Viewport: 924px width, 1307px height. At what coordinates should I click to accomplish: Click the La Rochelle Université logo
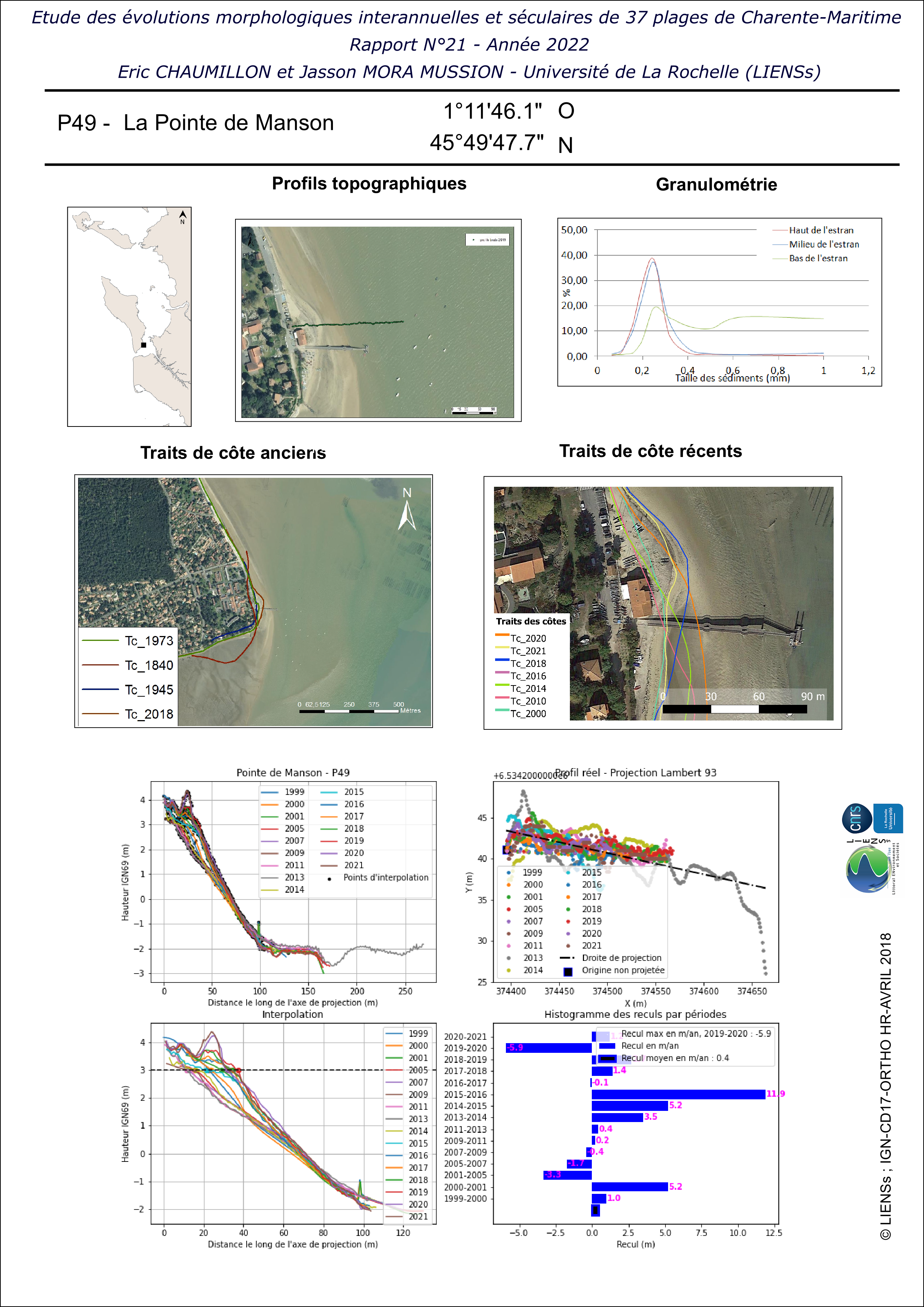(x=888, y=819)
